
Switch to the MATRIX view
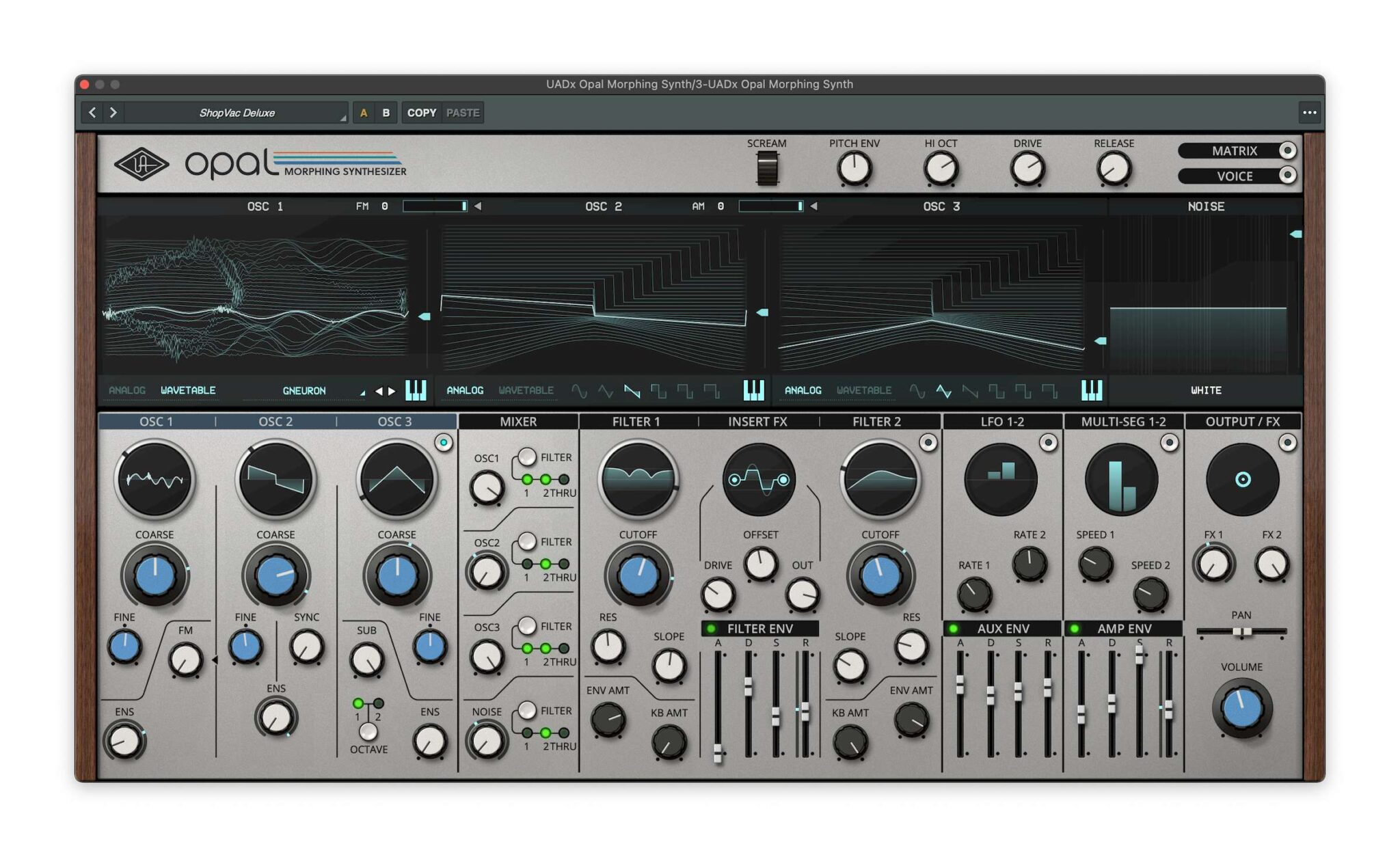1235,151
